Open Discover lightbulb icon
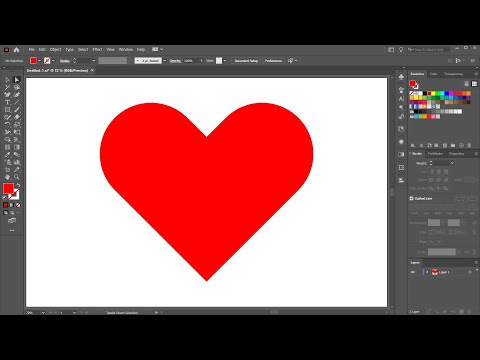 [401, 50]
